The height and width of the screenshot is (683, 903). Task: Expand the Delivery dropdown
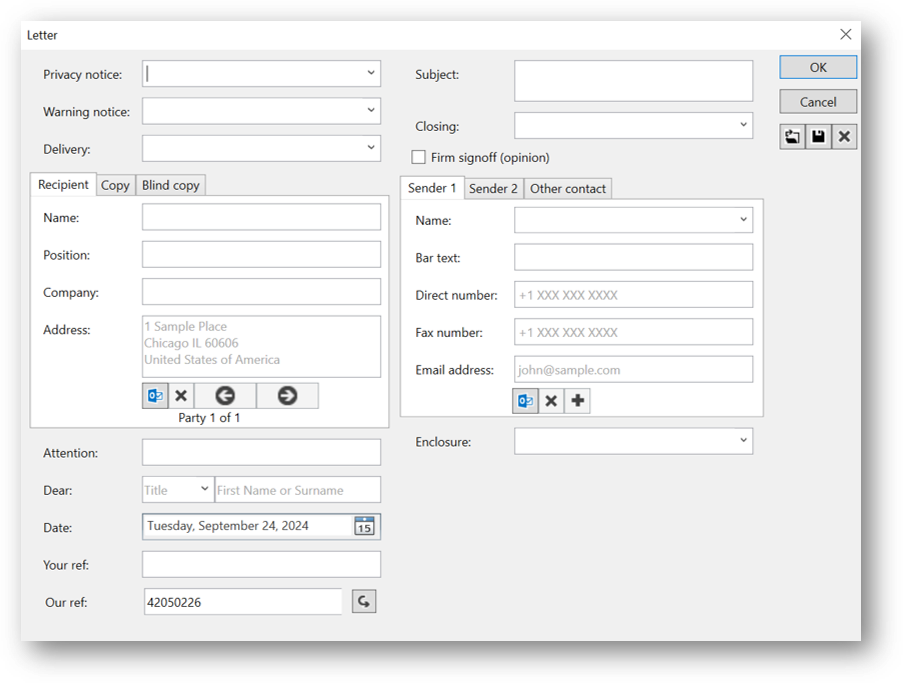371,148
